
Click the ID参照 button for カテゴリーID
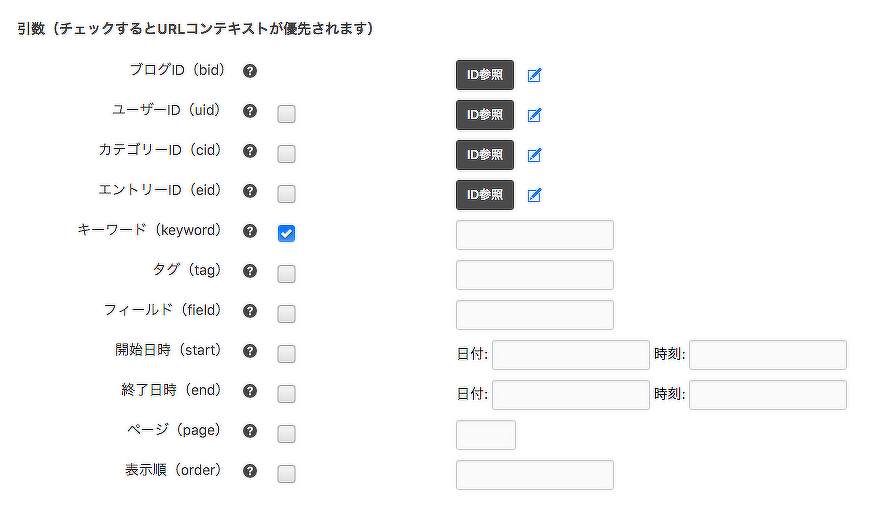click(485, 155)
